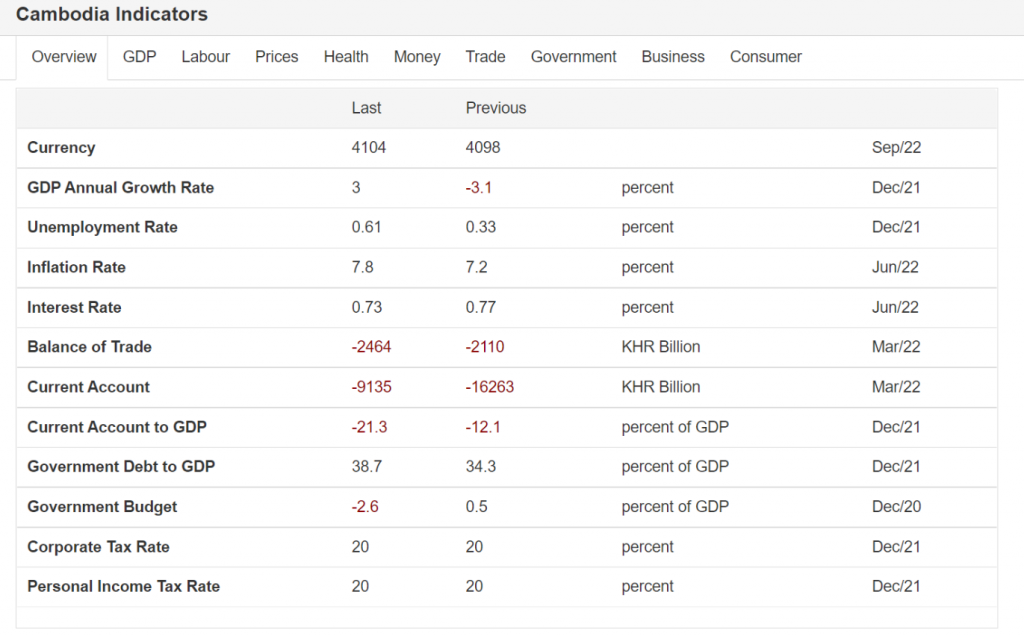Screen dimensions: 1024x636
Task: Open the Inflation Rate indicator
Action: 76,267
